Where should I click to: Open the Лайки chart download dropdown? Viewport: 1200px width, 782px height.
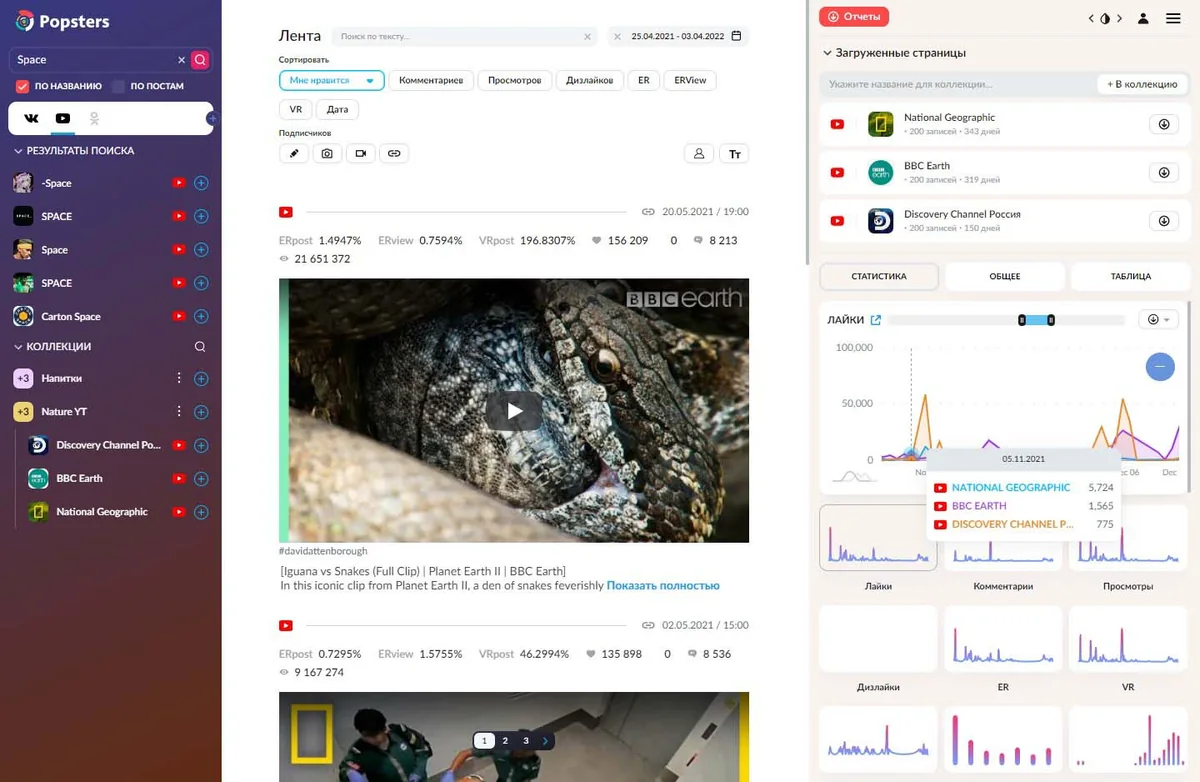click(x=1159, y=320)
